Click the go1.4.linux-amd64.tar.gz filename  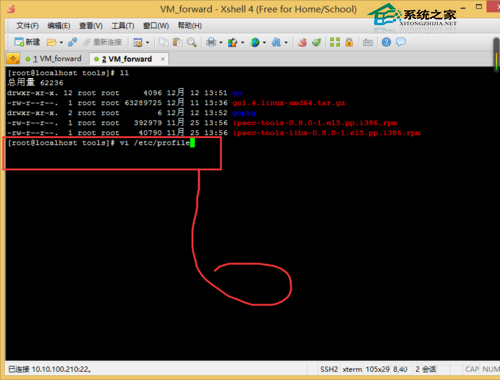(x=289, y=103)
